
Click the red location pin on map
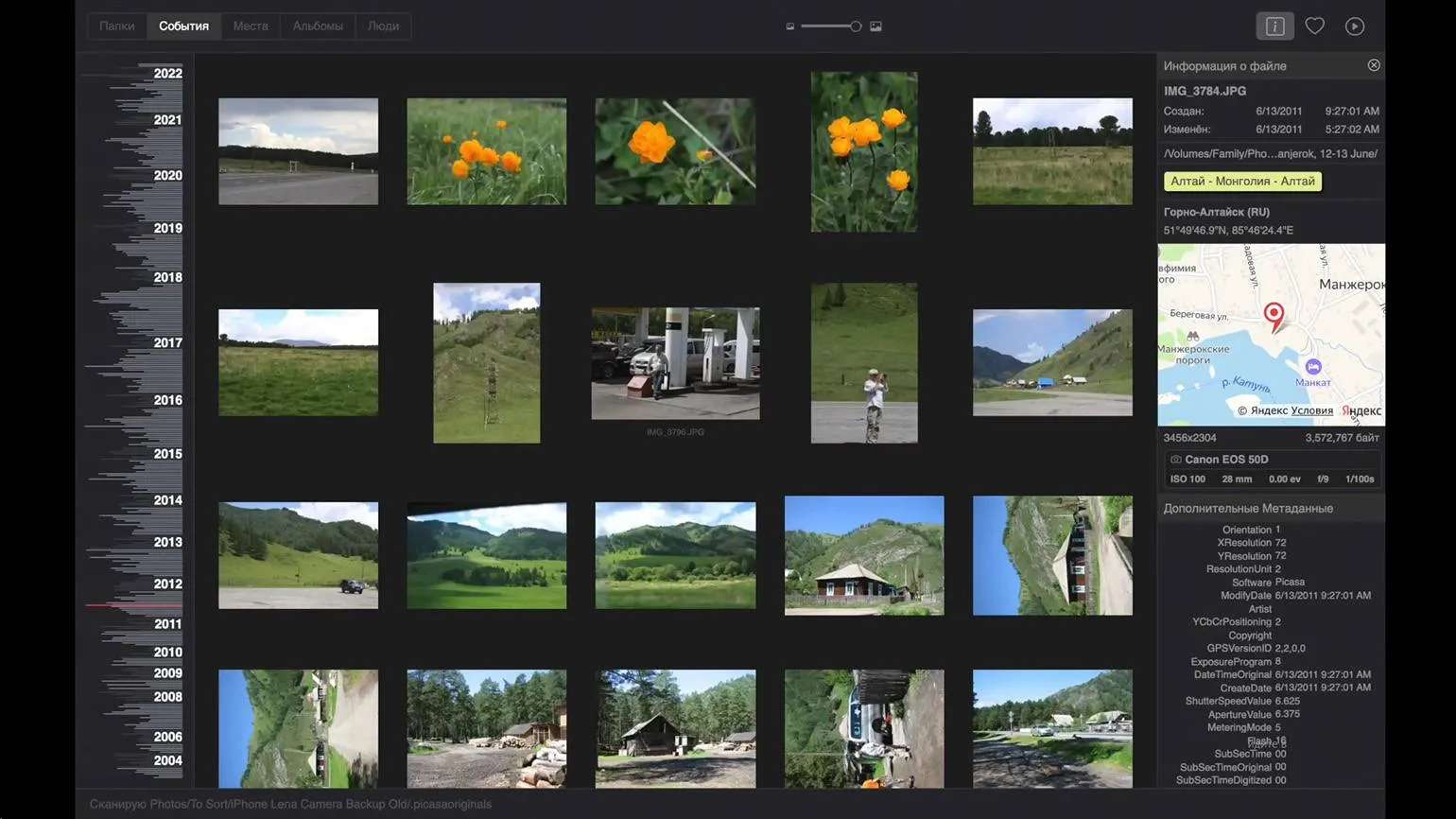point(1274,315)
